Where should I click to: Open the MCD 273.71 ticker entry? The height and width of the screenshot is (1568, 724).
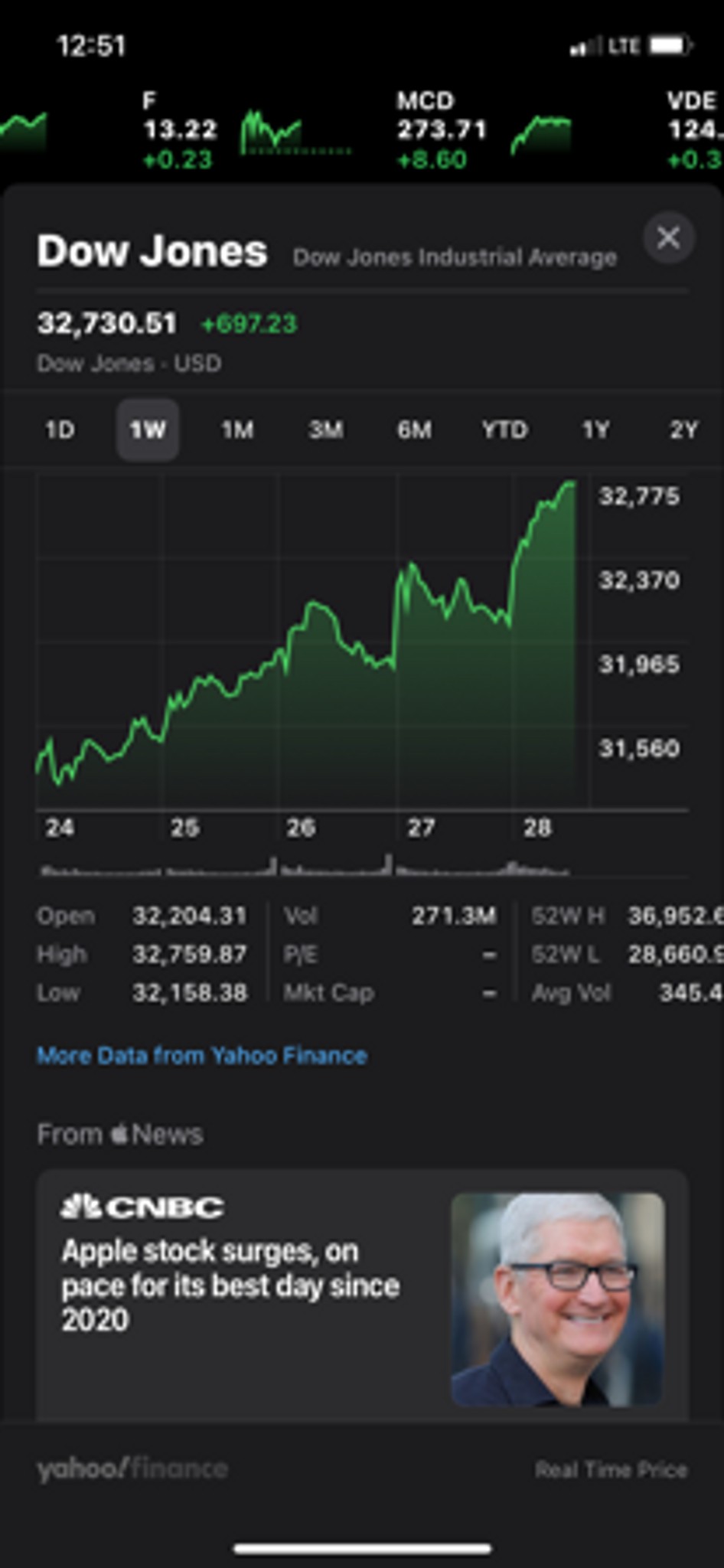(x=442, y=130)
